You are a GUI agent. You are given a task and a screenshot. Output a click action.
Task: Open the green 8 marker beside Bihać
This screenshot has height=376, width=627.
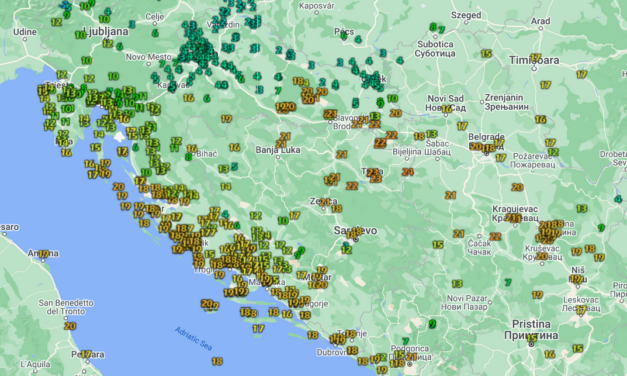[x=188, y=157]
